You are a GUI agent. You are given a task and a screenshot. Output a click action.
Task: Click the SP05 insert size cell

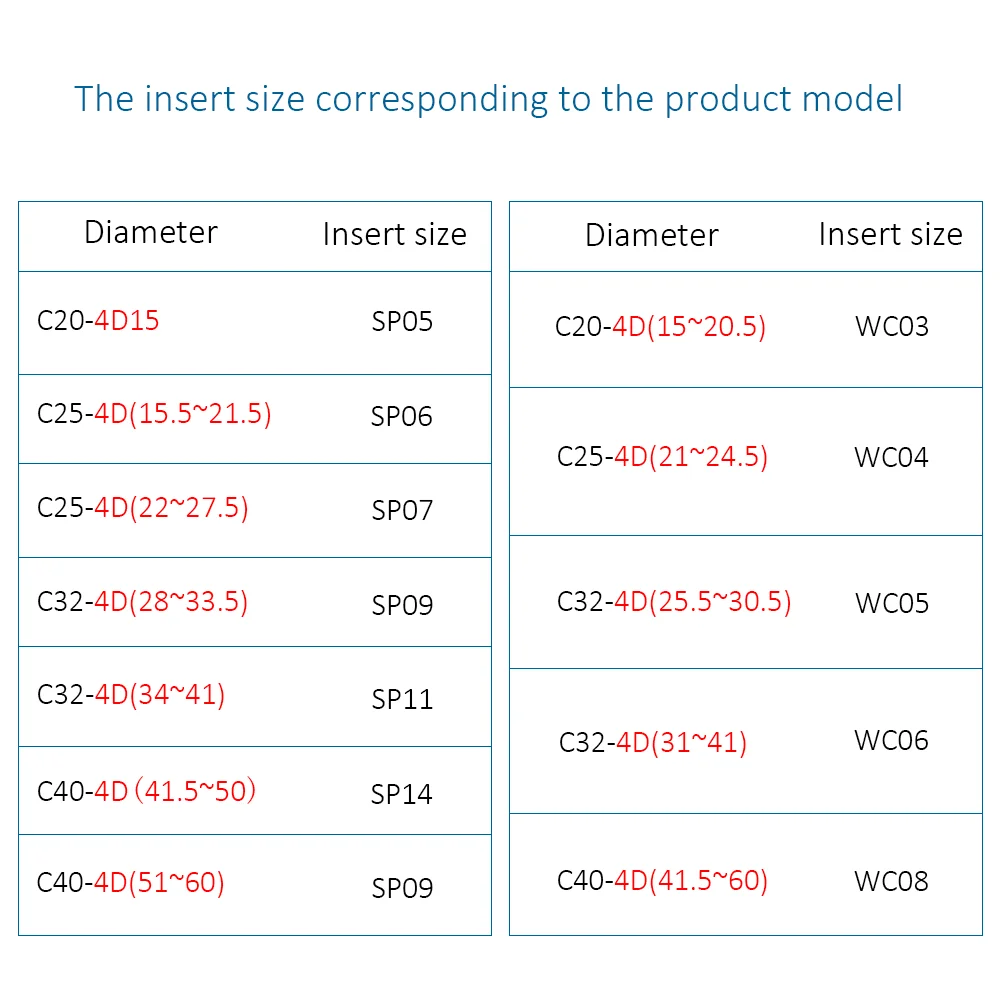402,322
